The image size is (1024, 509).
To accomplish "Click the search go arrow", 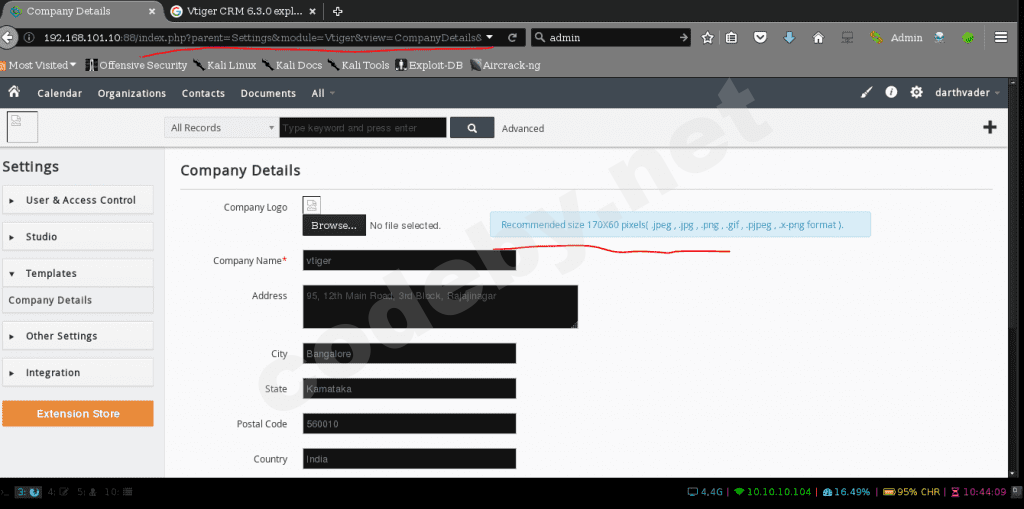I will point(683,38).
